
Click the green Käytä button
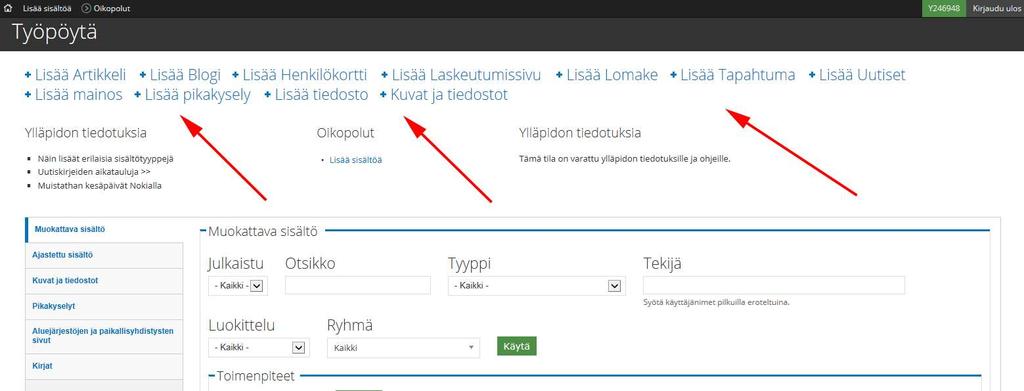[517, 346]
